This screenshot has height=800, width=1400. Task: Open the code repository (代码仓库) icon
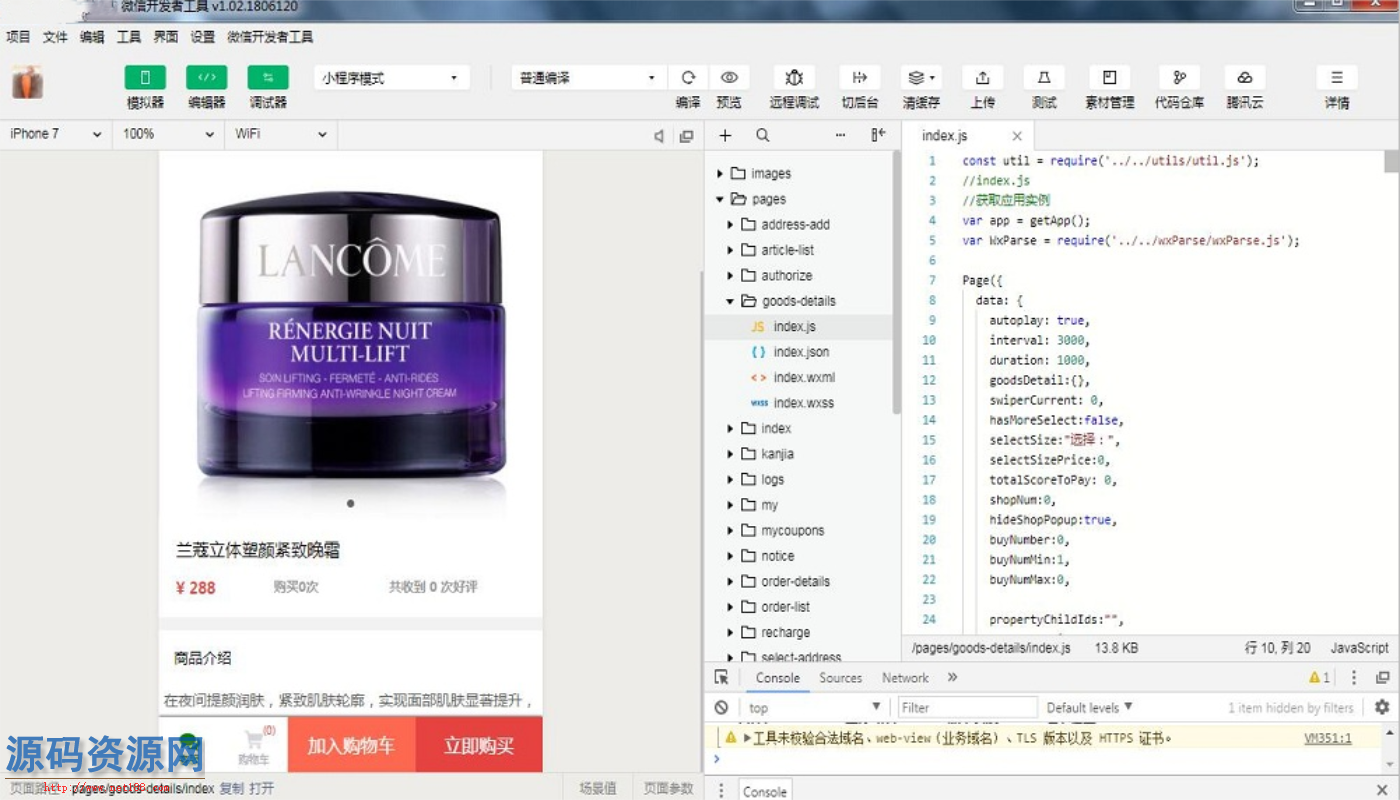coord(1179,78)
